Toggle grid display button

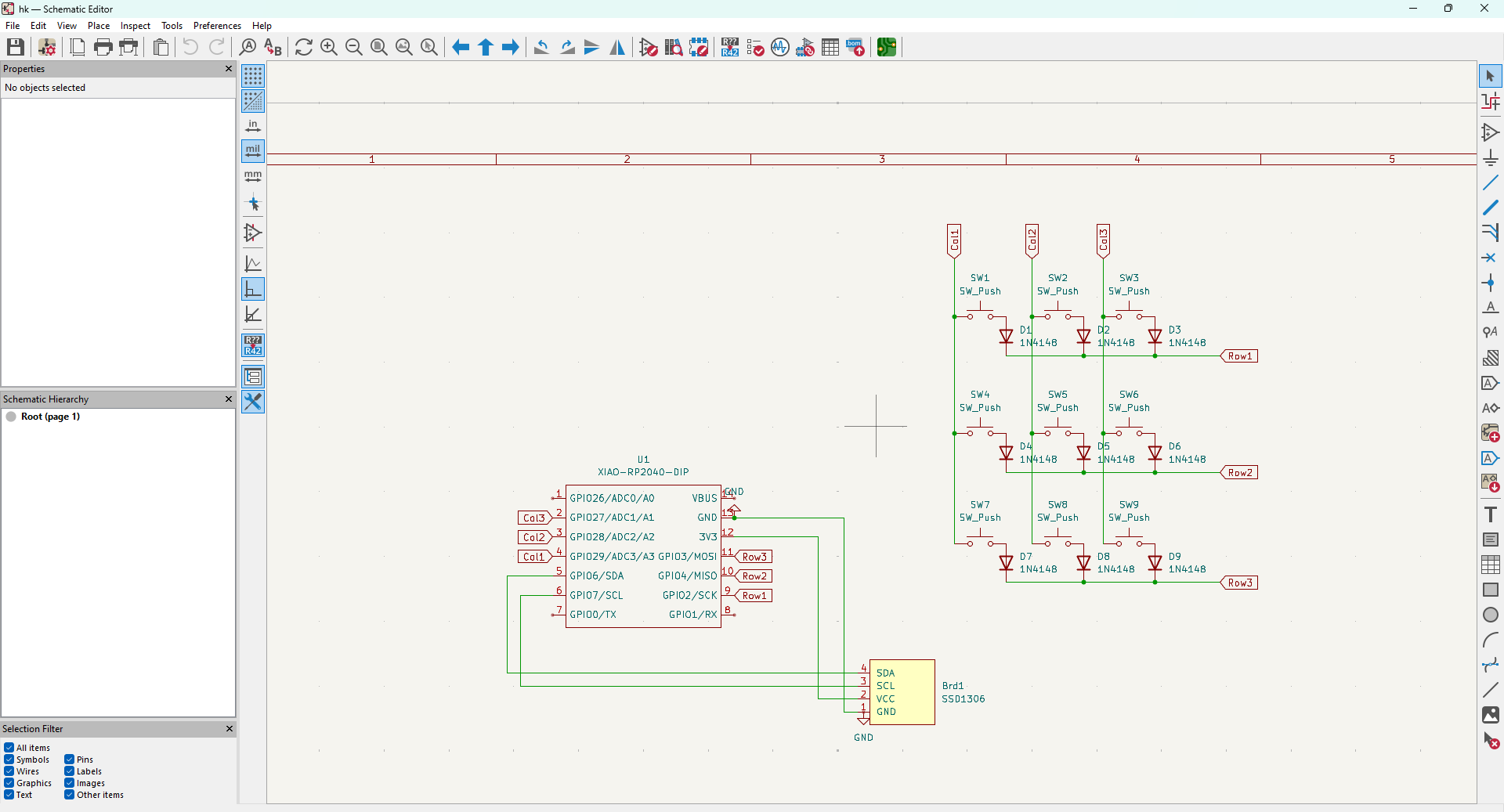(x=253, y=76)
